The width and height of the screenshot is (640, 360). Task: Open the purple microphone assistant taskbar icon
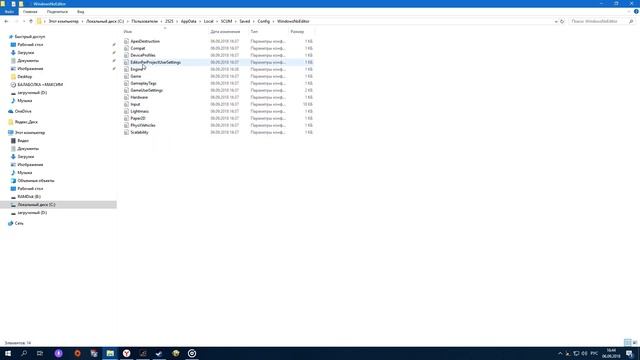tap(59, 353)
